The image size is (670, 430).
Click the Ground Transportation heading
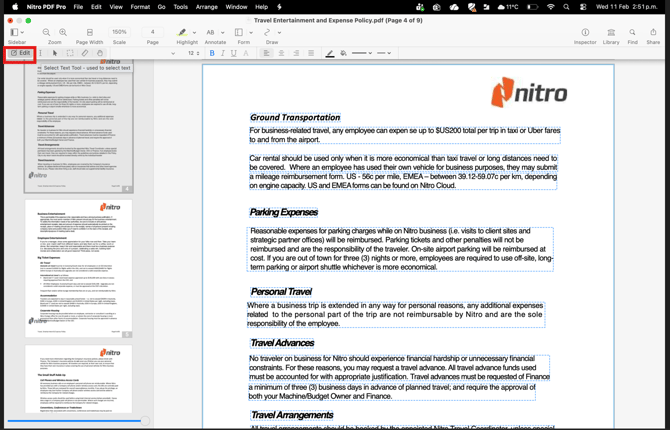pos(295,117)
